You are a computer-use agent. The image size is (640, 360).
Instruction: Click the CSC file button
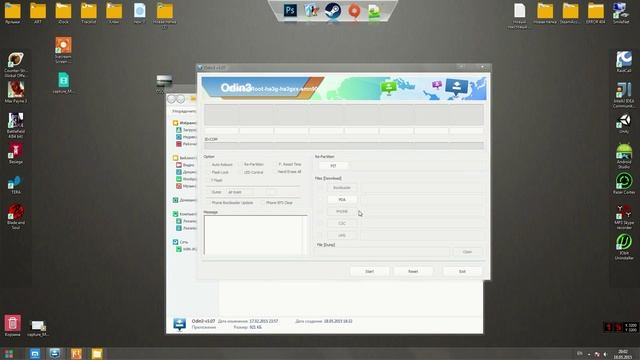[x=342, y=223]
